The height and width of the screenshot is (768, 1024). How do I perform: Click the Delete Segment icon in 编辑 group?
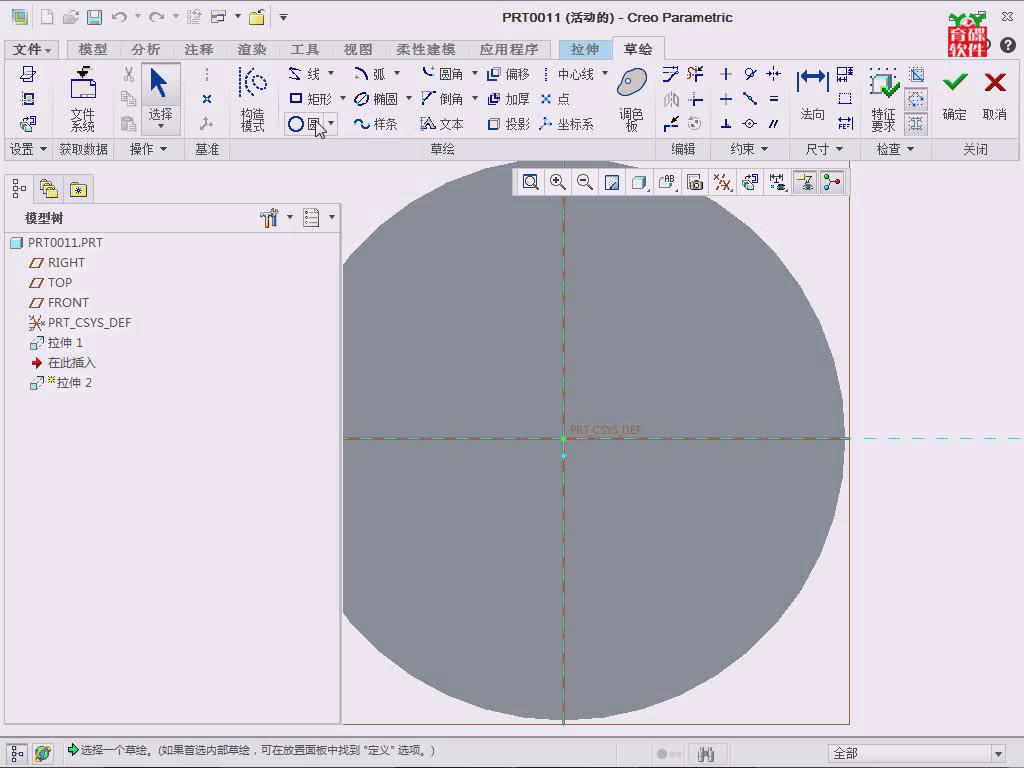coord(695,74)
